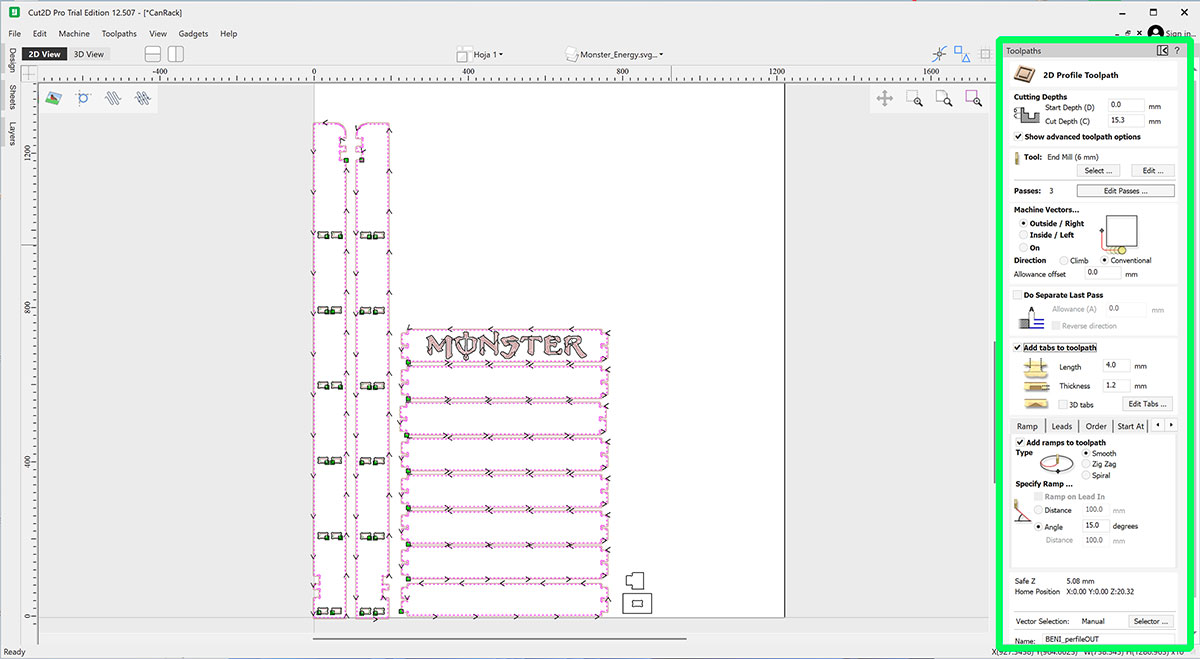Click the node editing icon beside the bitmap icon
The image size is (1200, 659).
click(84, 98)
